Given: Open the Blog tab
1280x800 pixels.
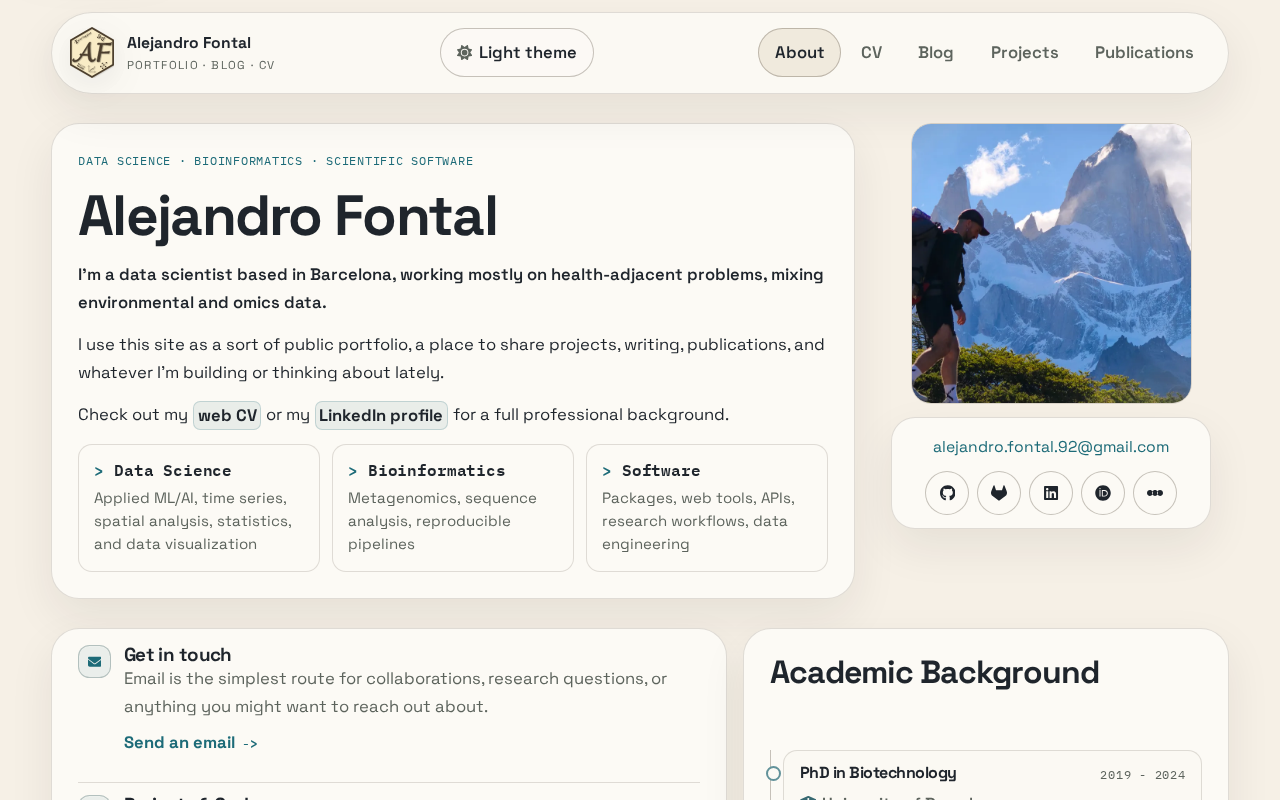Looking at the screenshot, I should [936, 53].
